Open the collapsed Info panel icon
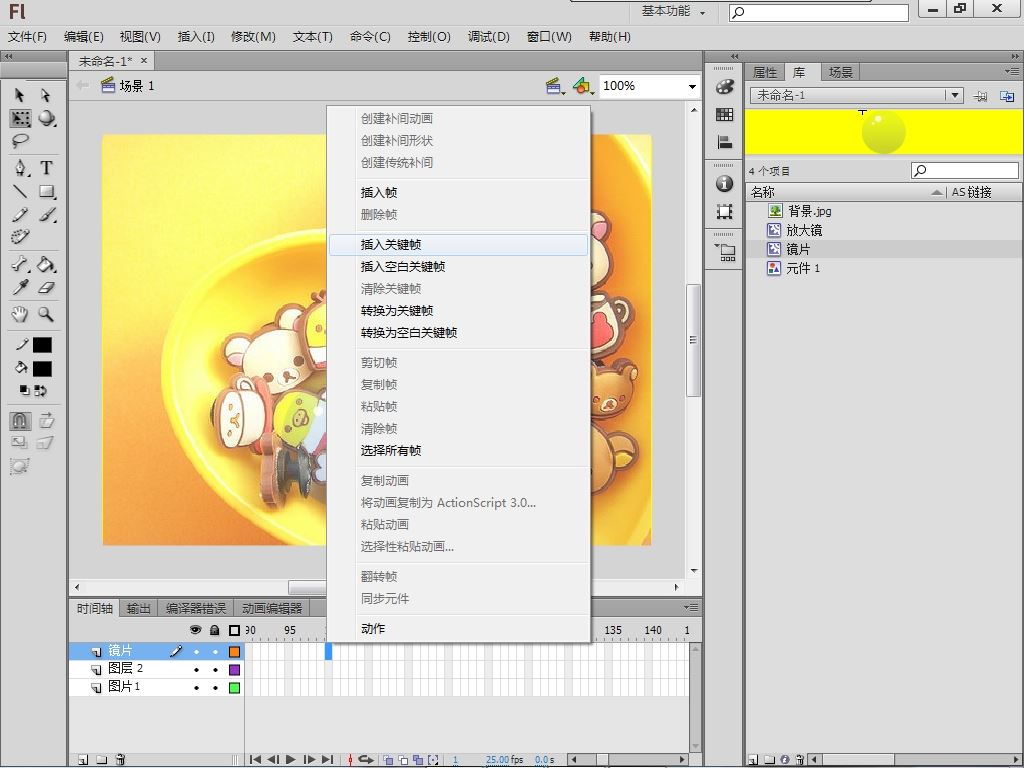 tap(724, 184)
